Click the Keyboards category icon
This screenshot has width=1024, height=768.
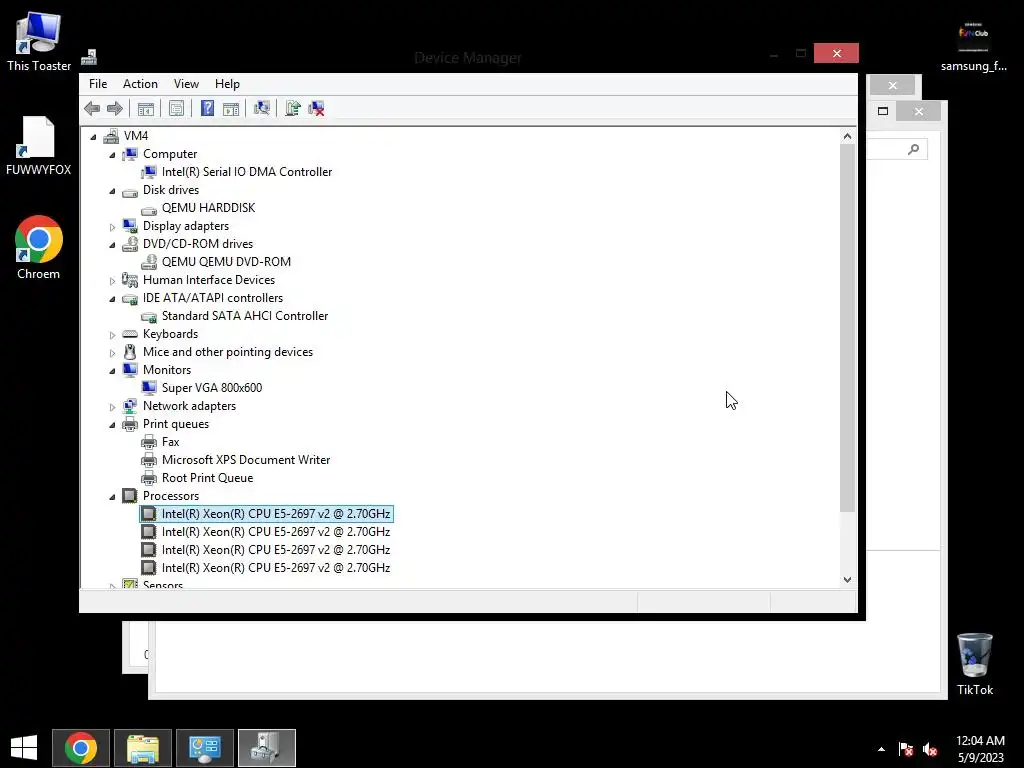[130, 334]
